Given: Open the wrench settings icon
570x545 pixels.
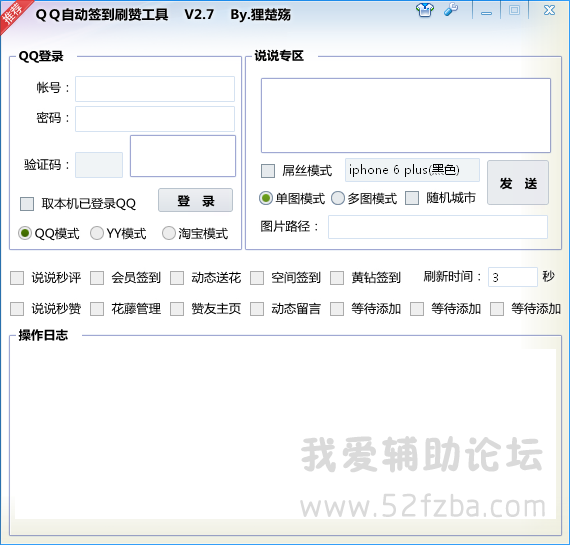Looking at the screenshot, I should [451, 9].
